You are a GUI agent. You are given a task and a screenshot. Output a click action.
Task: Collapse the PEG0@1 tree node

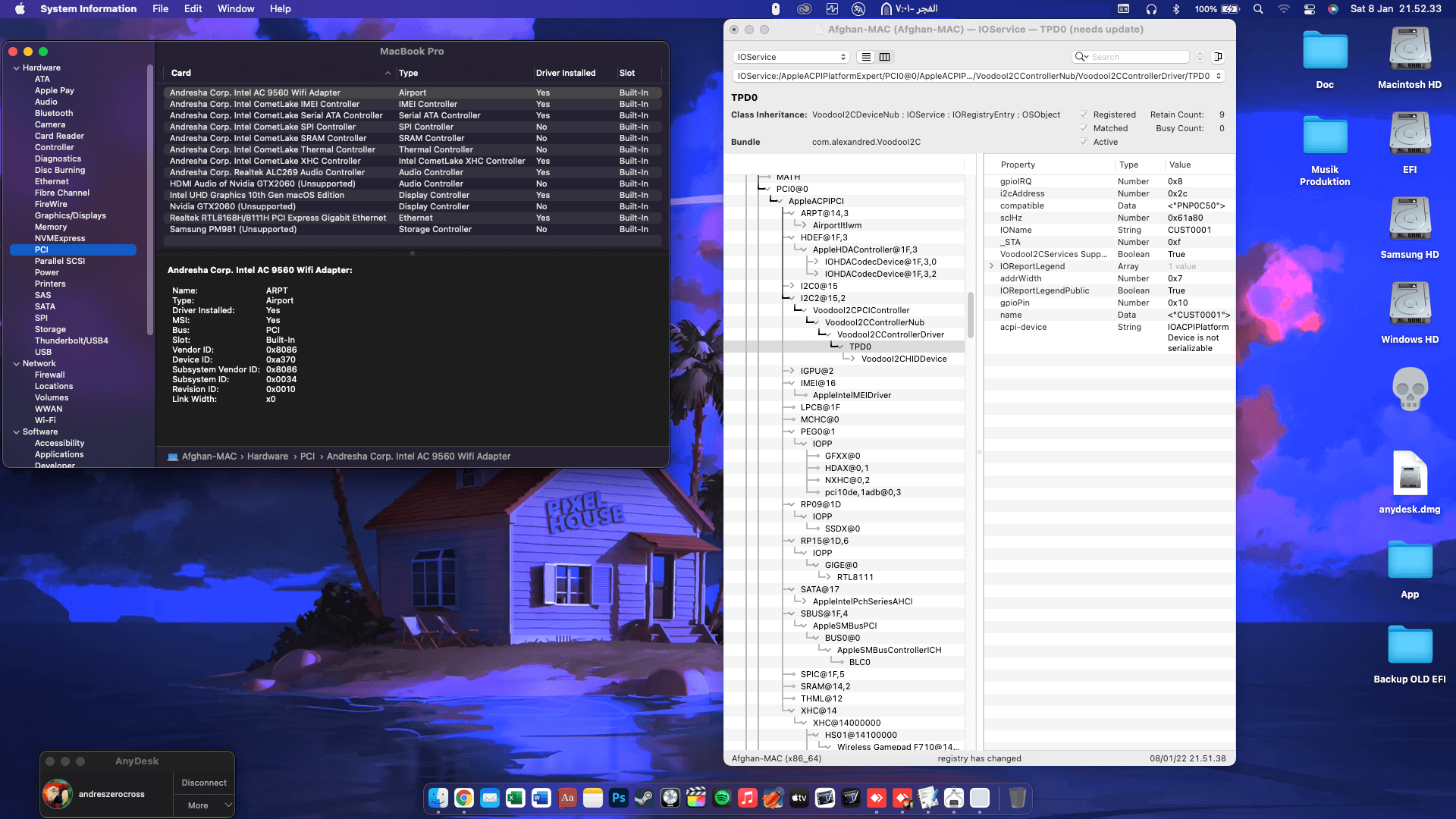pos(790,431)
